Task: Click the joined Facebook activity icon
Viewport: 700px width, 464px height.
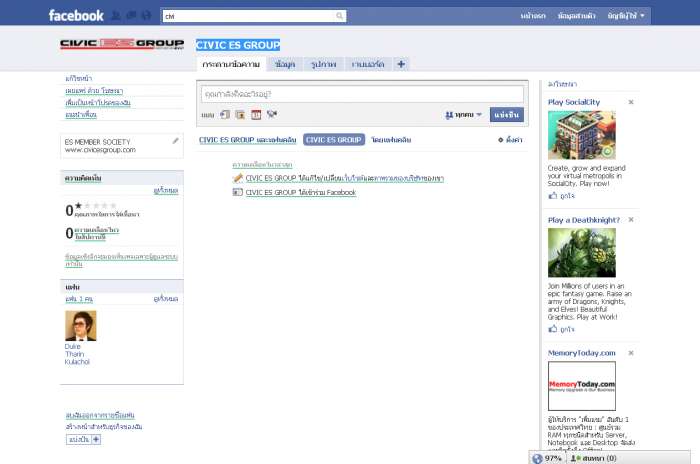Action: click(x=238, y=192)
